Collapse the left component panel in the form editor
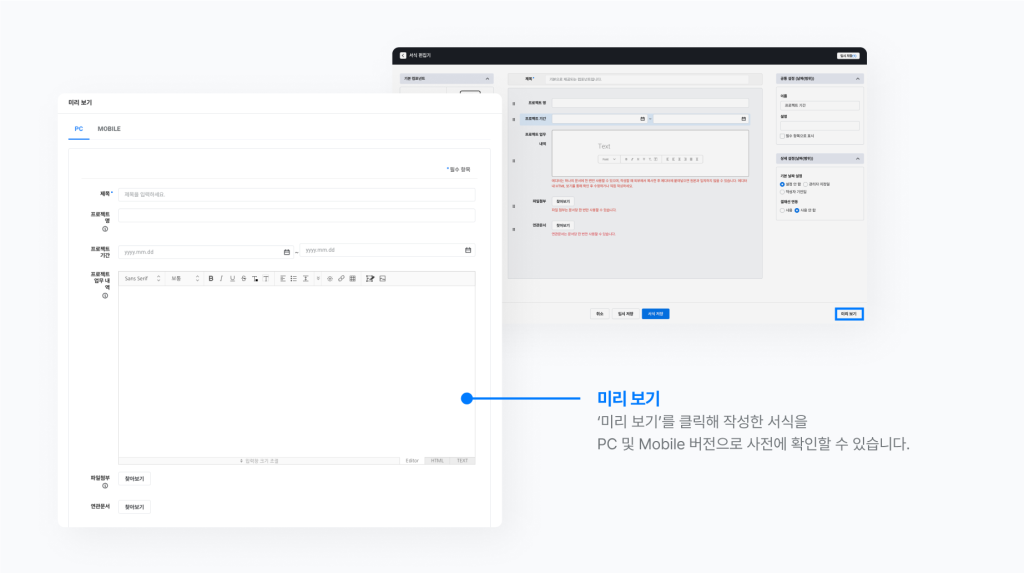 pos(487,79)
